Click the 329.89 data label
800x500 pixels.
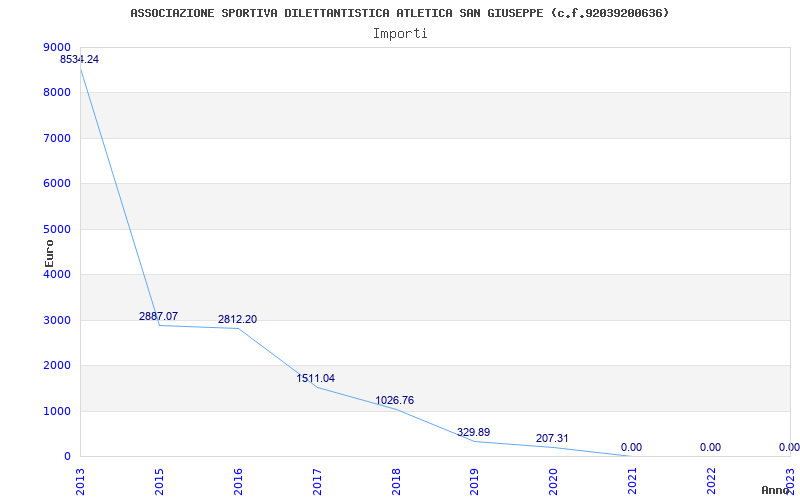coord(473,432)
